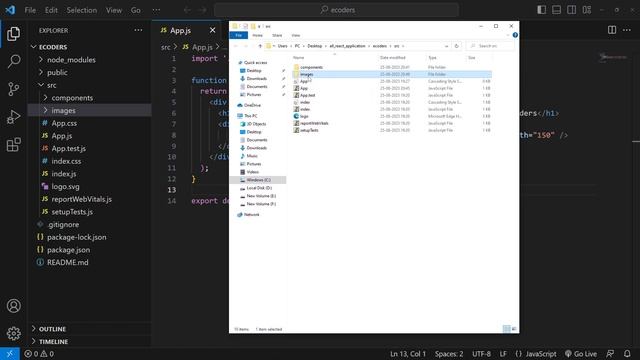
Task: Switch to Share tab in File Explorer ribbon
Action: pos(277,36)
